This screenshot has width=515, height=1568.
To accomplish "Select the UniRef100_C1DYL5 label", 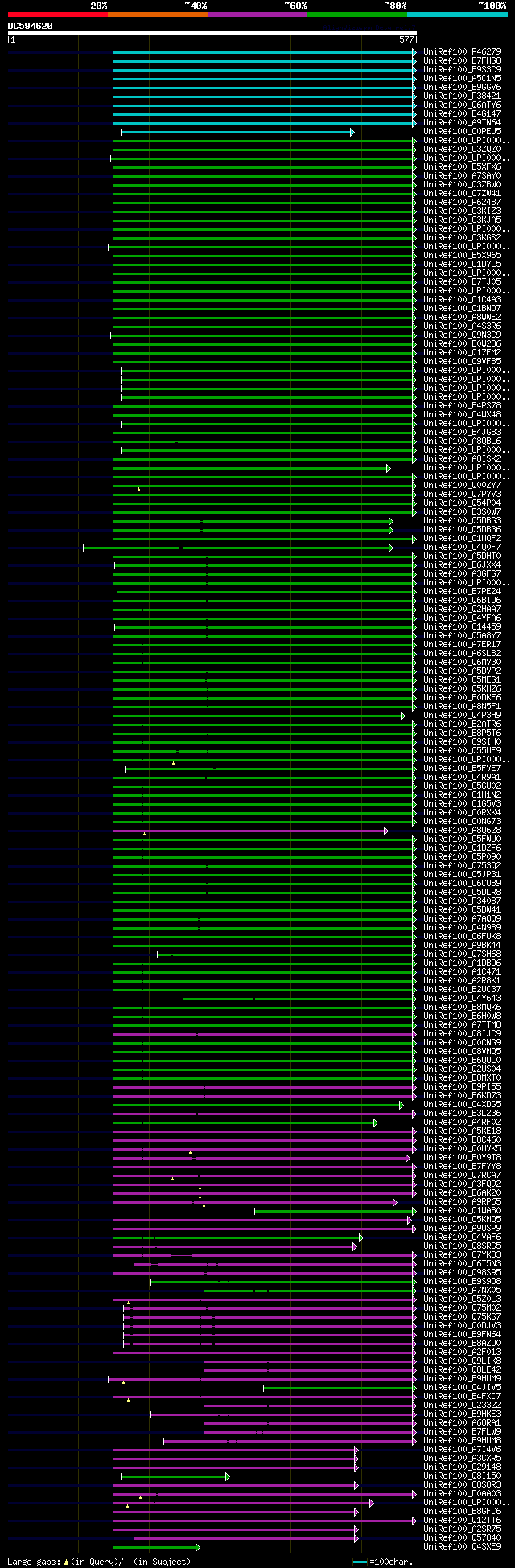I will tap(462, 264).
